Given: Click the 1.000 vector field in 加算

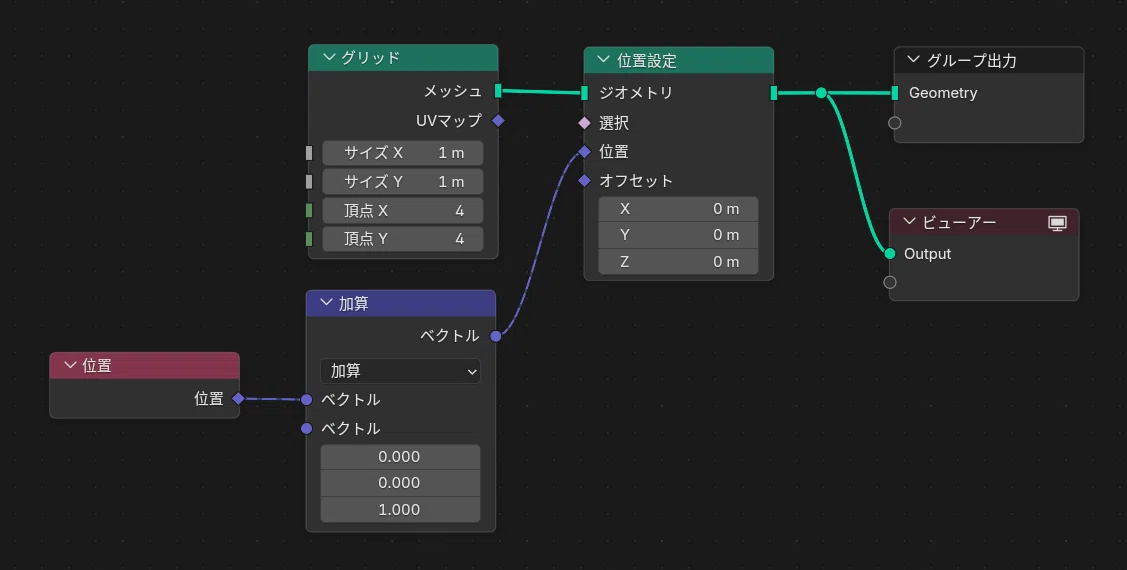Looking at the screenshot, I should (400, 510).
